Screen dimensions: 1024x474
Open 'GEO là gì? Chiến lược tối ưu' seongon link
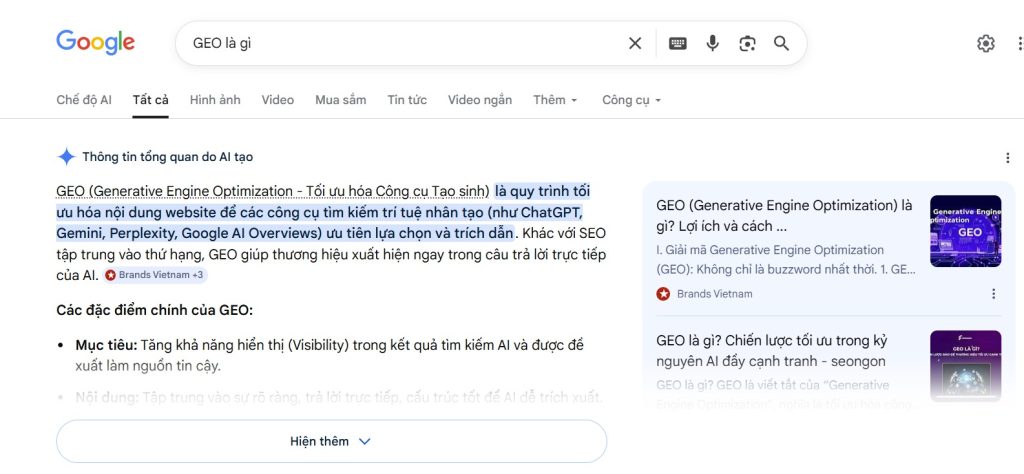tap(771, 351)
